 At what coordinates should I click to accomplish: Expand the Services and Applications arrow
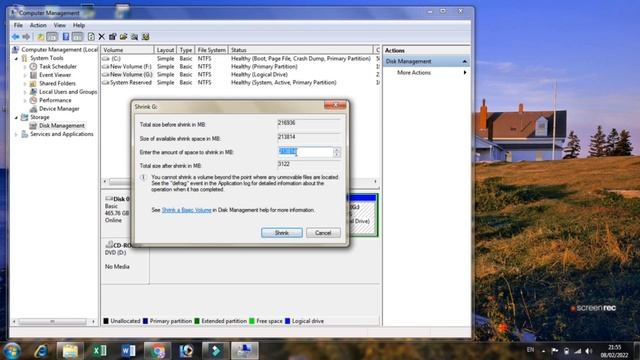(x=16, y=134)
